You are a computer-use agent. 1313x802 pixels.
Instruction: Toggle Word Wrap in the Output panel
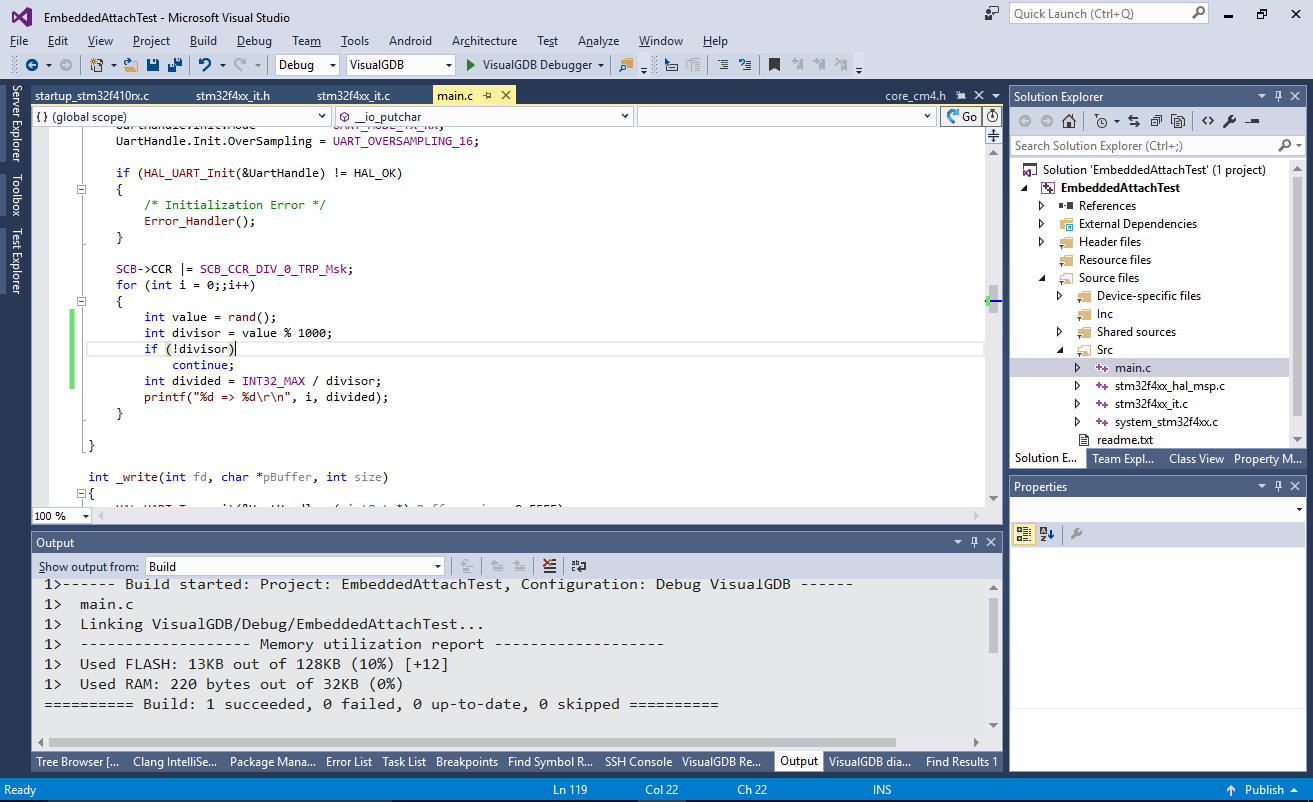point(580,566)
